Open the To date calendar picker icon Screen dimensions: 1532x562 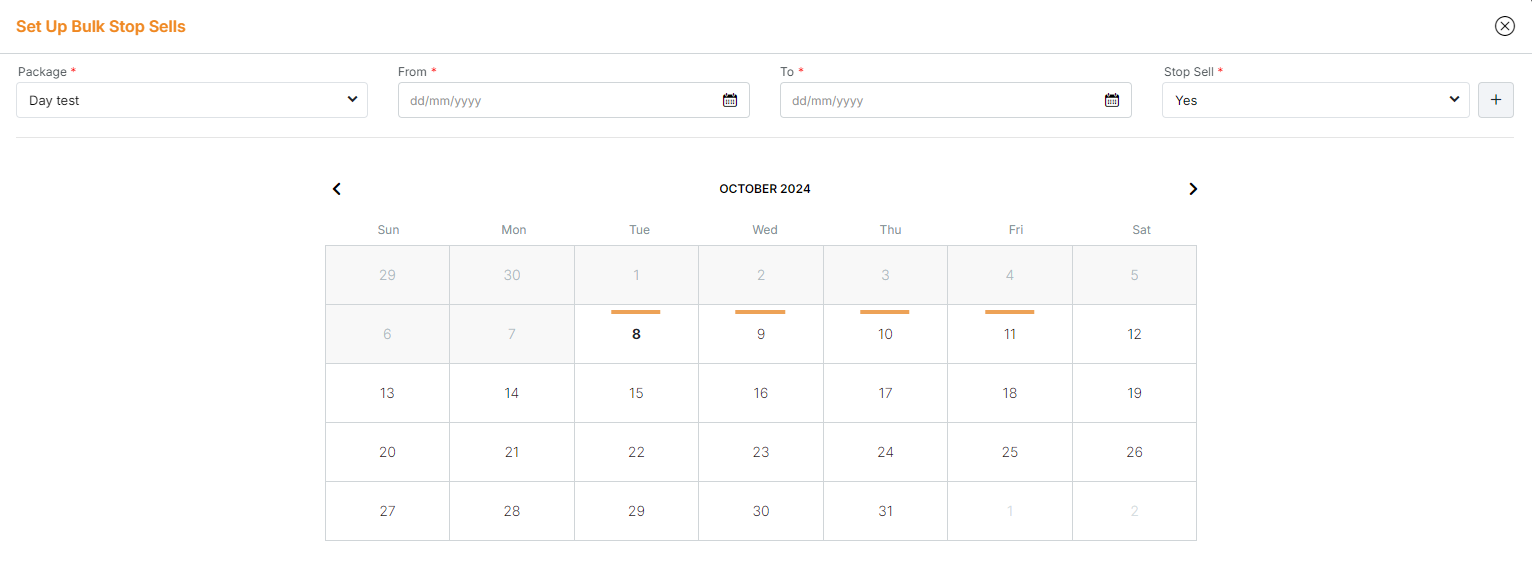coord(1112,100)
